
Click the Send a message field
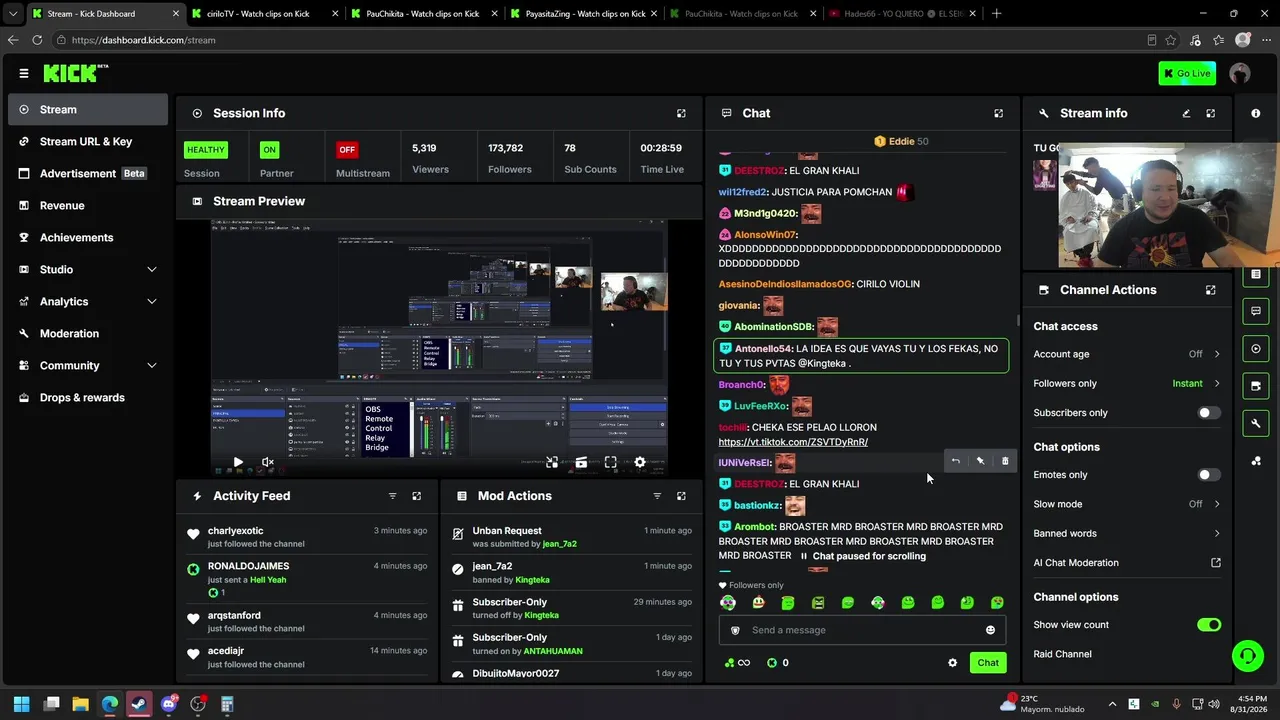coord(861,630)
